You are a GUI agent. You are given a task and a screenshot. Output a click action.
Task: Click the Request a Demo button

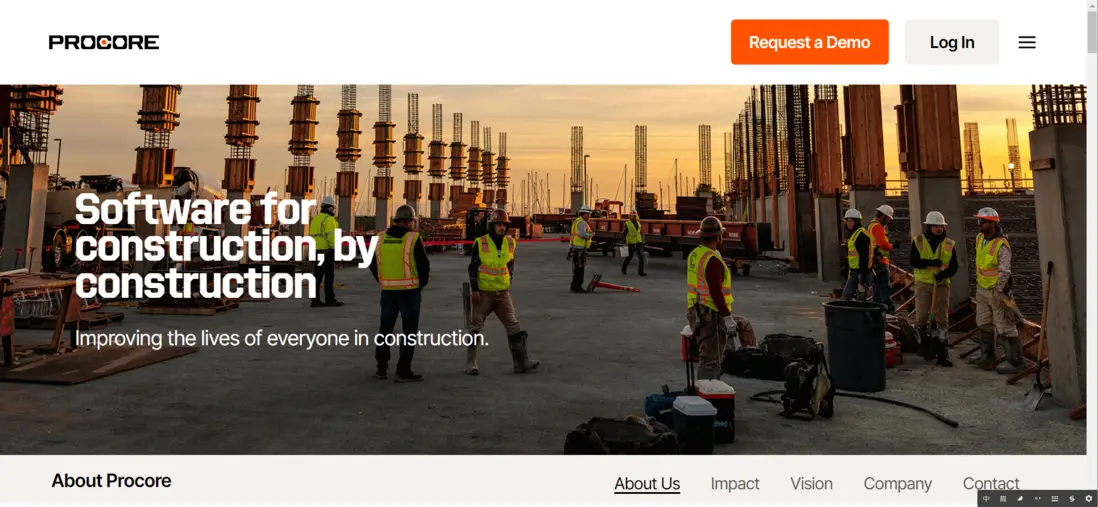809,42
